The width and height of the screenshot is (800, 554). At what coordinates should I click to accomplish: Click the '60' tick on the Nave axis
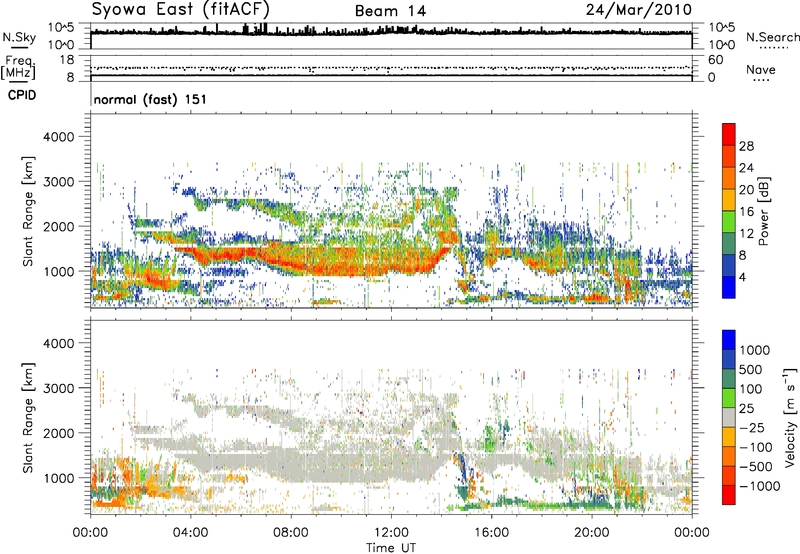715,60
